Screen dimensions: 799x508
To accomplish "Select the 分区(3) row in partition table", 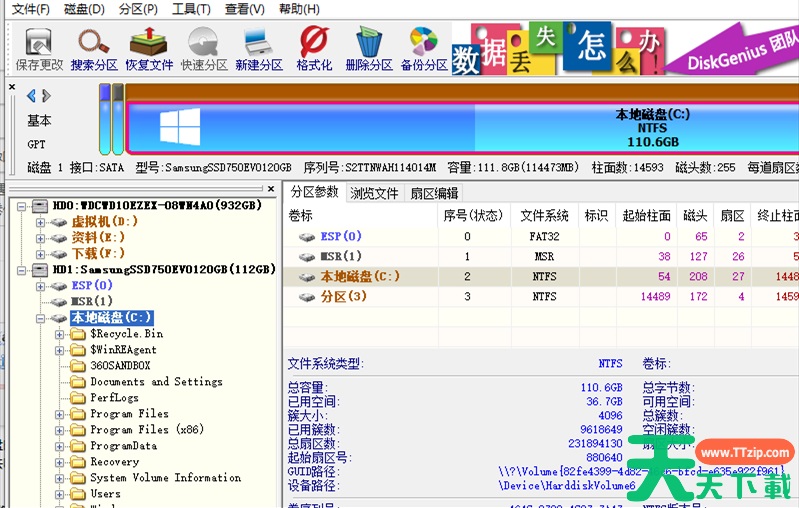I will pos(344,297).
